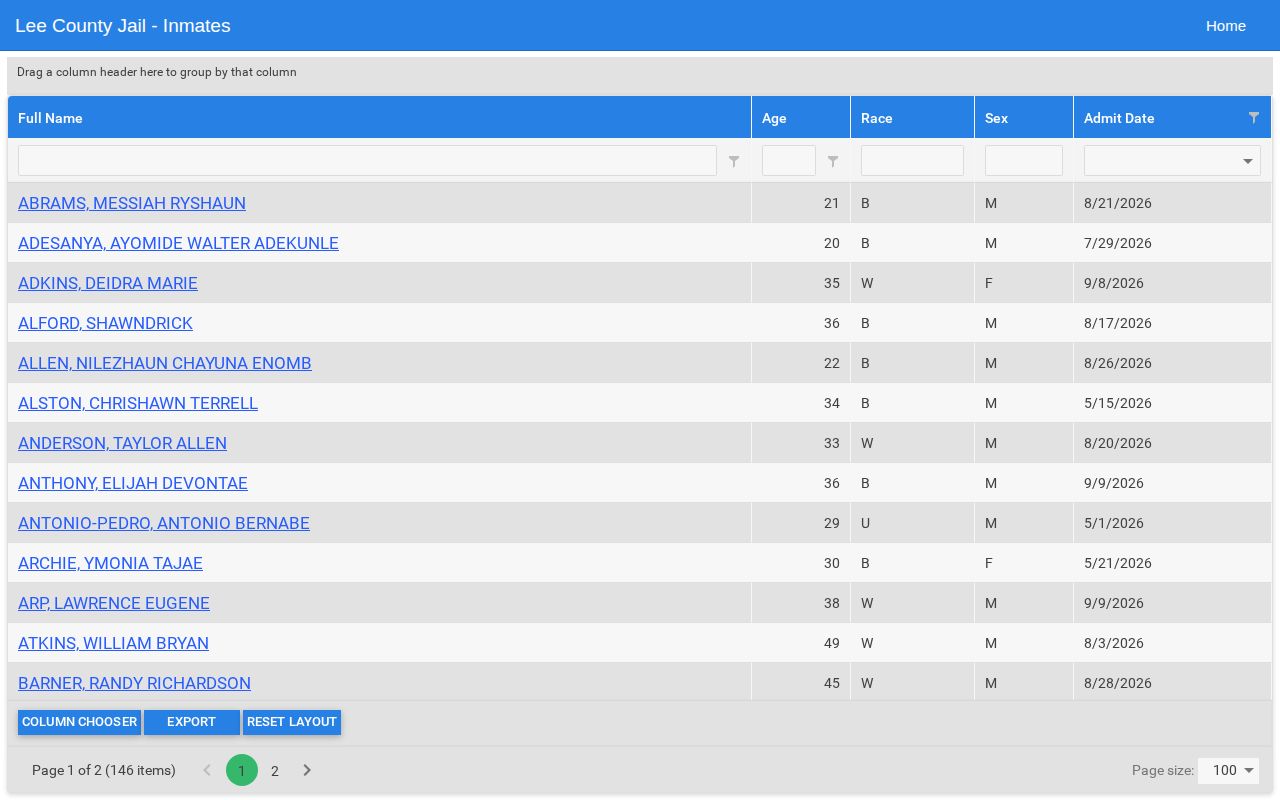This screenshot has width=1280, height=800.
Task: Open Full Name filter operation icon
Action: tap(734, 161)
